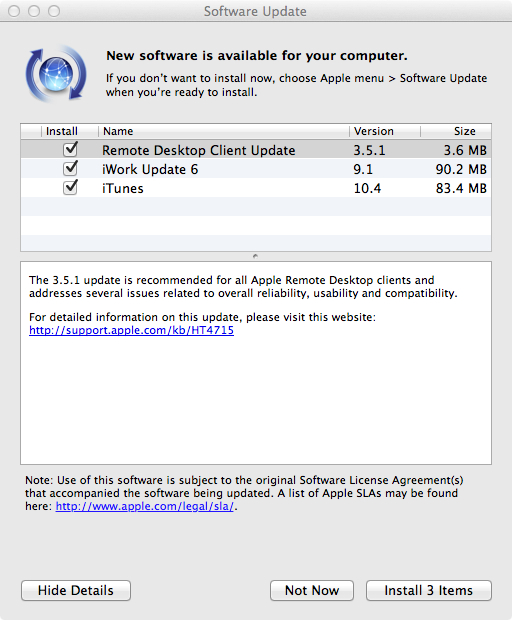512x620 pixels.
Task: Open the Apple legal SLA link
Action: click(145, 506)
